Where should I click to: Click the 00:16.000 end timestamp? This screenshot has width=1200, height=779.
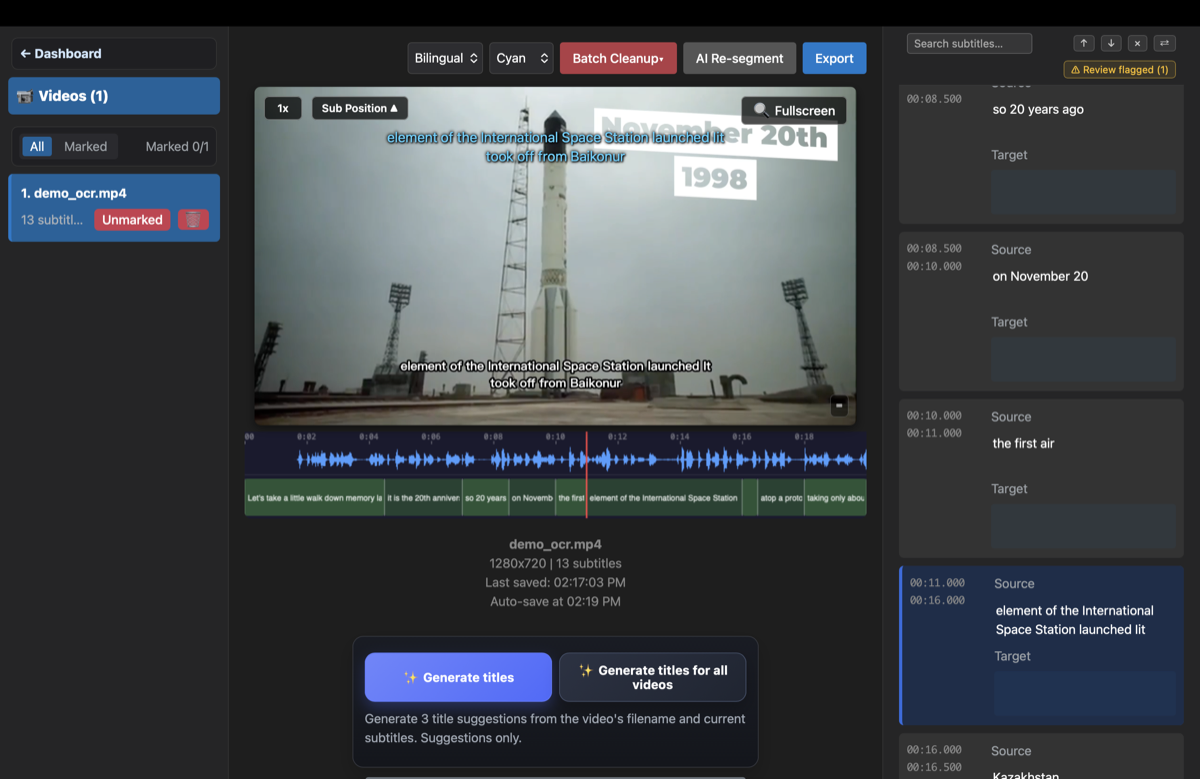937,600
